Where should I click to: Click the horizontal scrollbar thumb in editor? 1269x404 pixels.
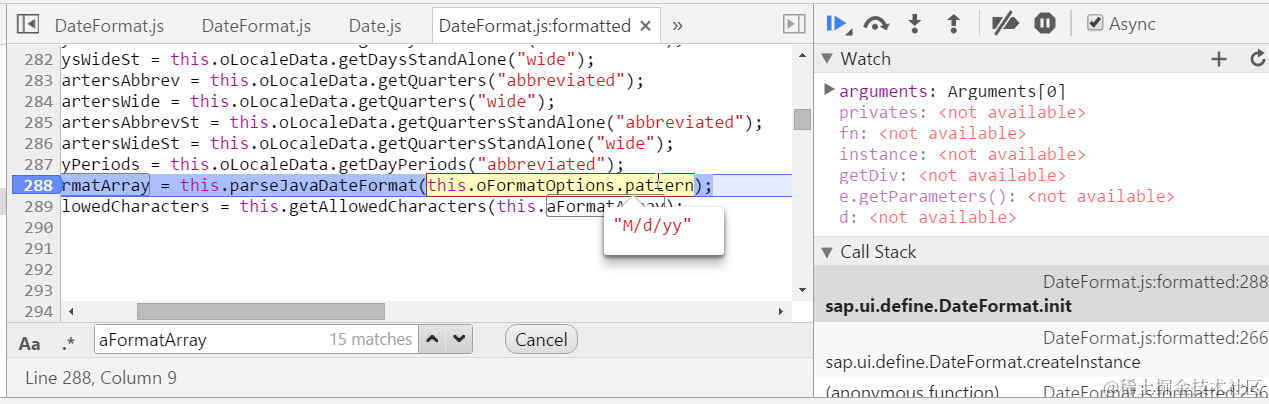260,312
